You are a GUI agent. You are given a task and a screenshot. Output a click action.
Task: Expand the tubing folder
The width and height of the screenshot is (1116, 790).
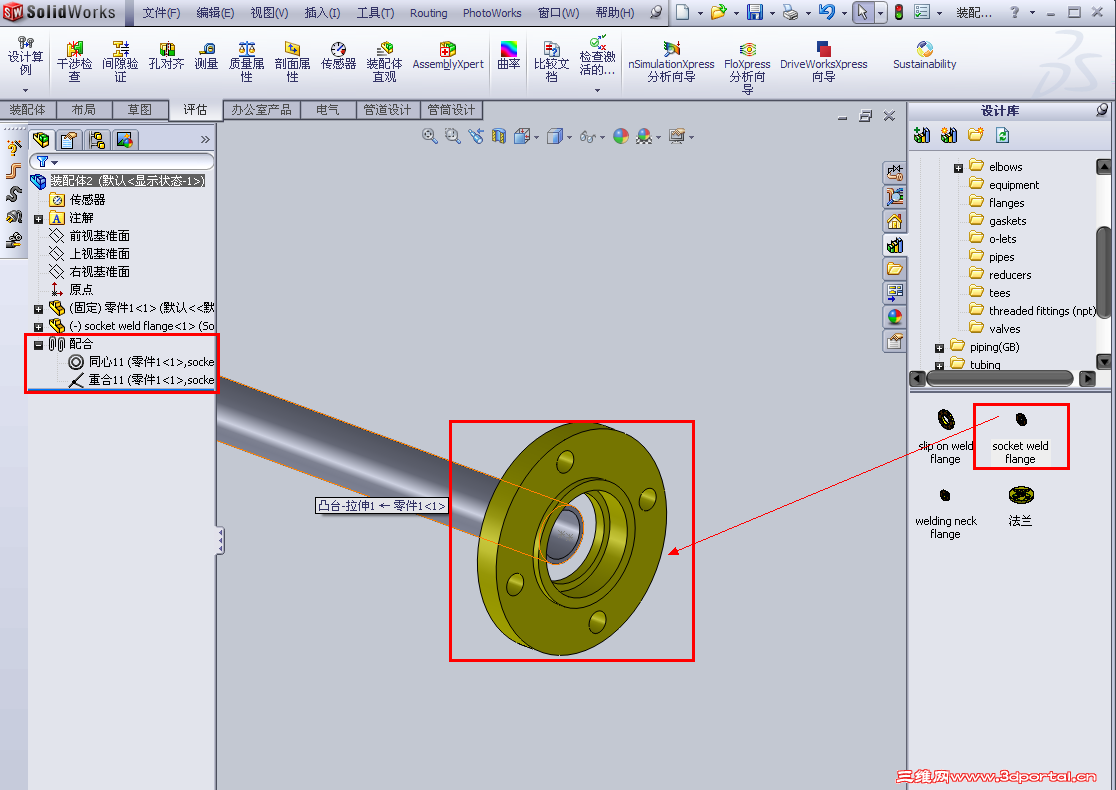coord(939,366)
